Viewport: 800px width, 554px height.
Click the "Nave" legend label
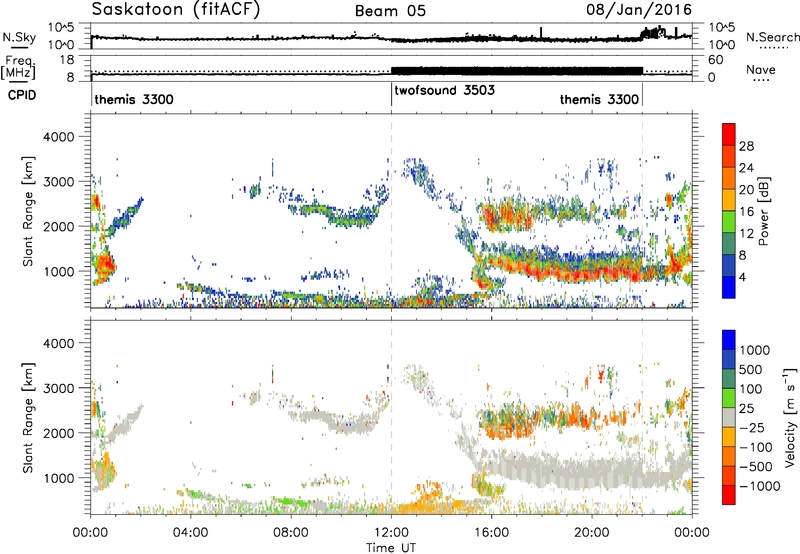pos(761,70)
